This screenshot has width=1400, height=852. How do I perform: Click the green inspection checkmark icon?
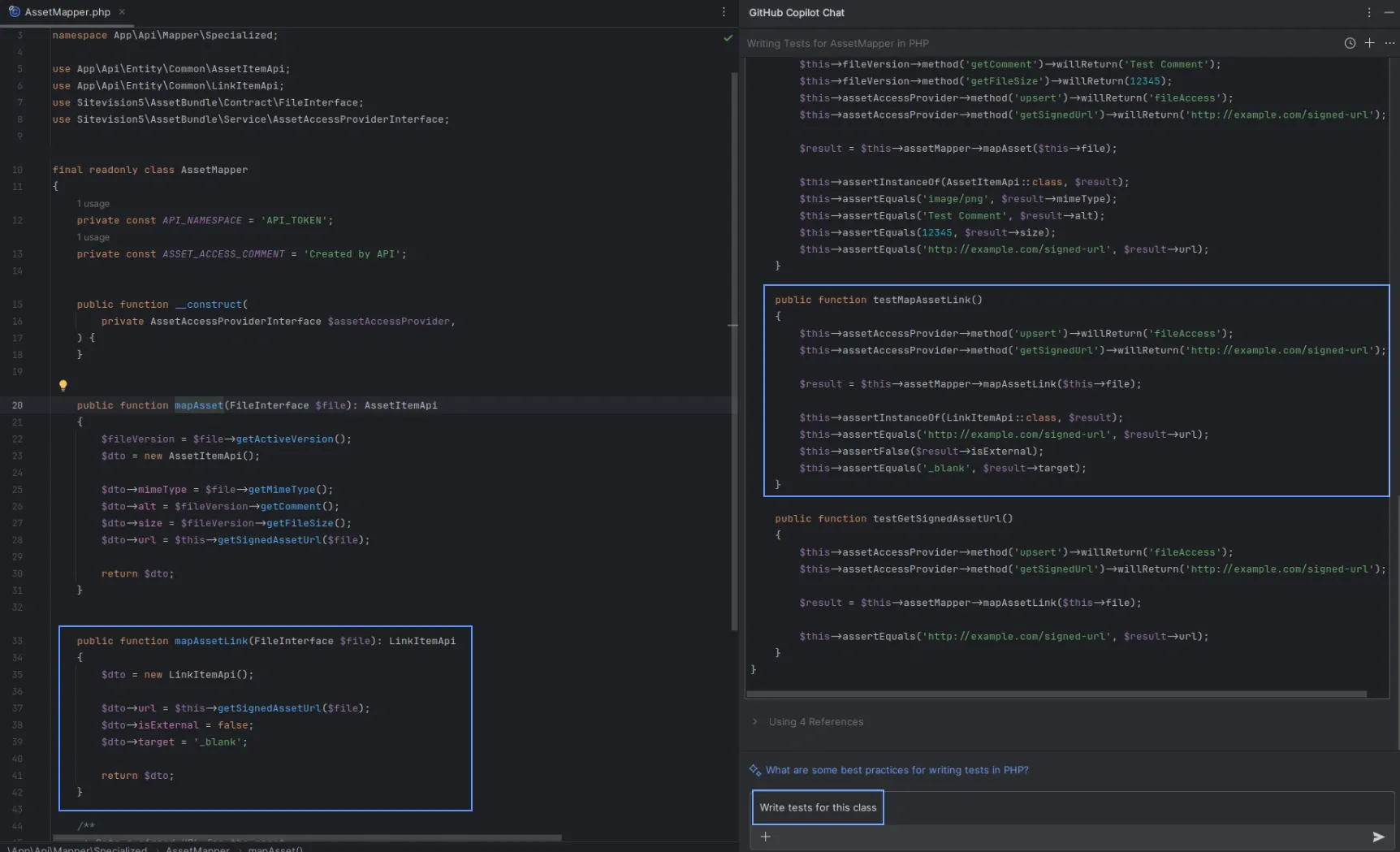pos(728,37)
